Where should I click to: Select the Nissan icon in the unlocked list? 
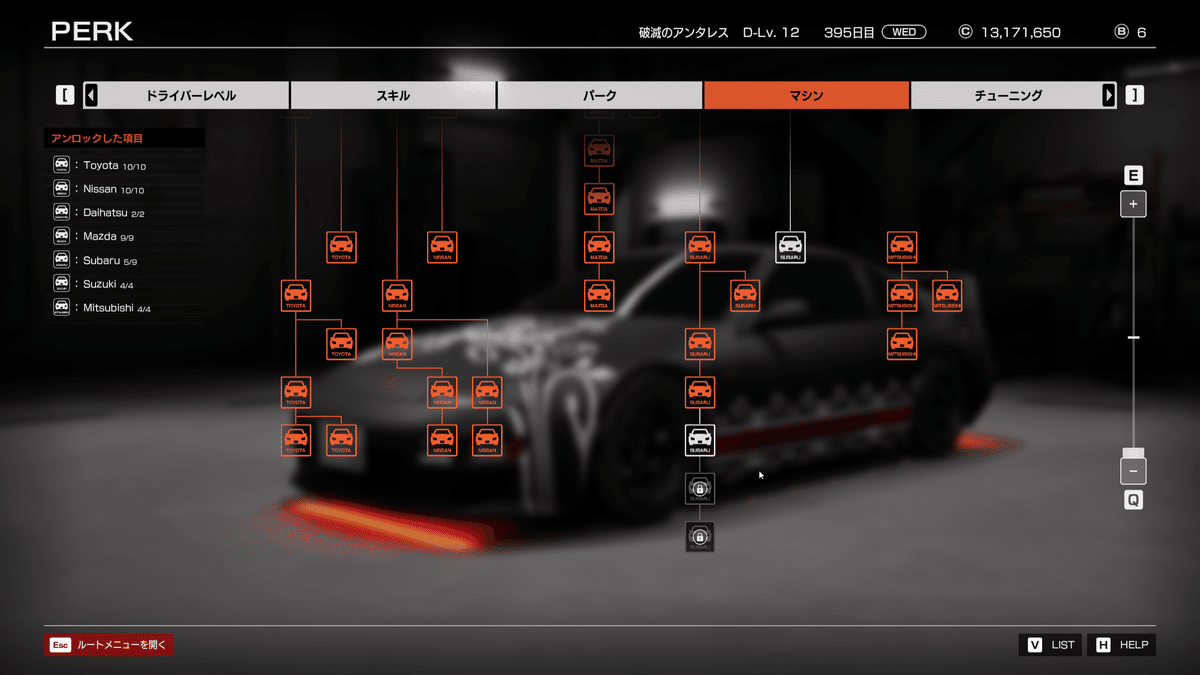(x=62, y=189)
